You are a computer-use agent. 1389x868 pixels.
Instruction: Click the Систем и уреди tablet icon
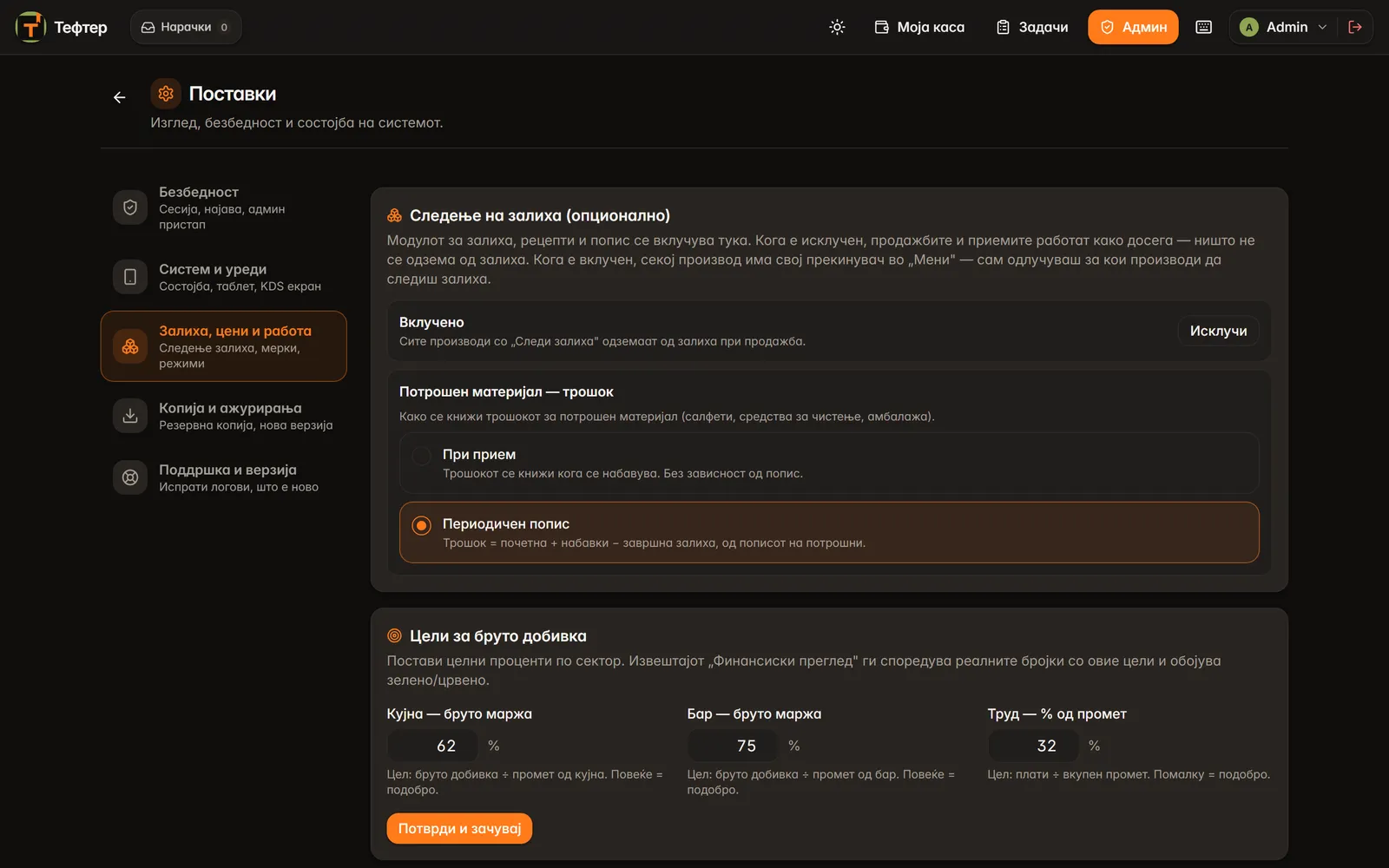tap(130, 277)
